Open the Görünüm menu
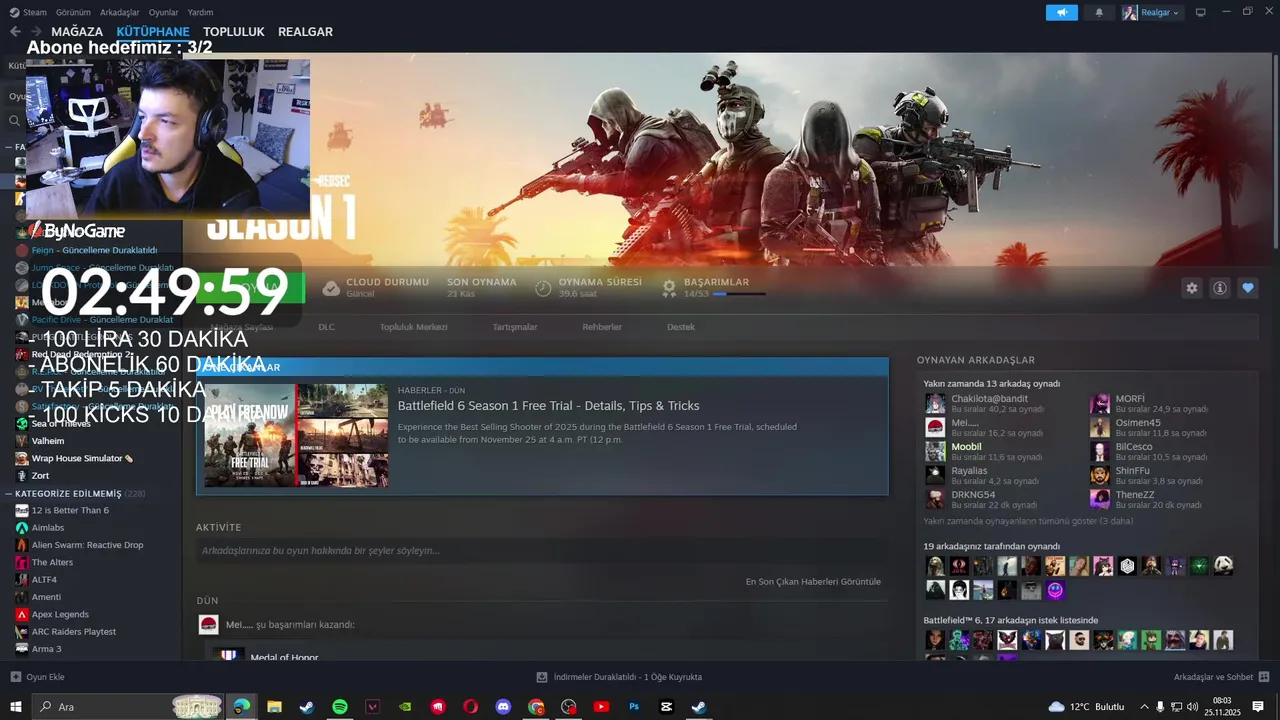This screenshot has width=1280, height=720. pos(73,12)
